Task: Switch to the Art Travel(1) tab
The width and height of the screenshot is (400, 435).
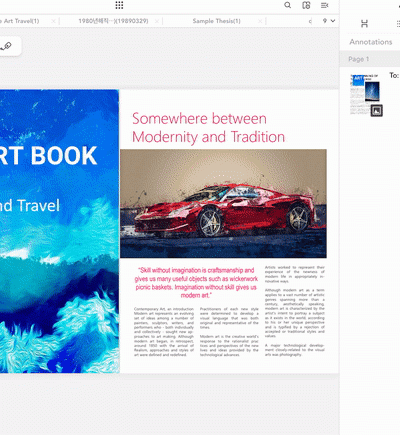Action: pyautogui.click(x=20, y=21)
